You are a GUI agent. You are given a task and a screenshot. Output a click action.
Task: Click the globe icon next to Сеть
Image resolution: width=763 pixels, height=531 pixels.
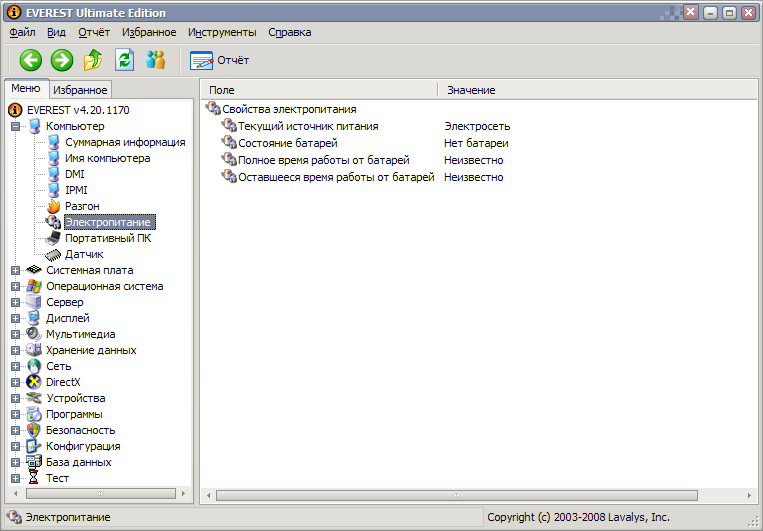point(34,366)
